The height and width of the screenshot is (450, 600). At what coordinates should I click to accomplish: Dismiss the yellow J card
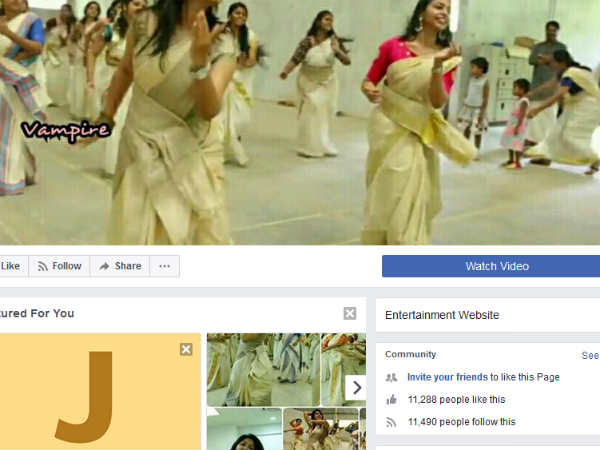pos(186,349)
